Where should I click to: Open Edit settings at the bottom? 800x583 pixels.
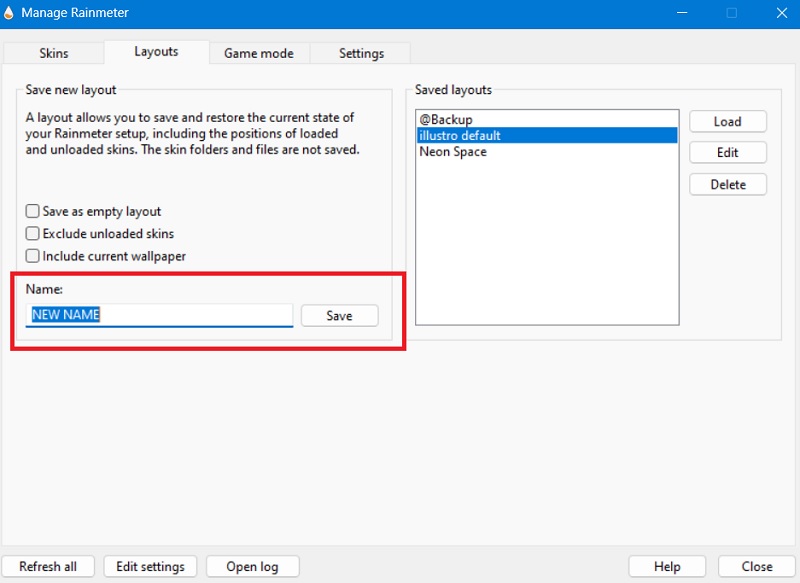(150, 567)
